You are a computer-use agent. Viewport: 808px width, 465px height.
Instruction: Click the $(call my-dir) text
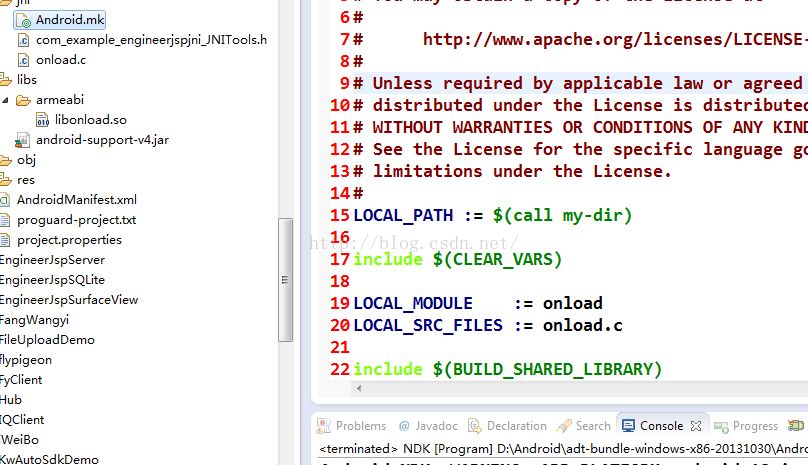point(562,215)
